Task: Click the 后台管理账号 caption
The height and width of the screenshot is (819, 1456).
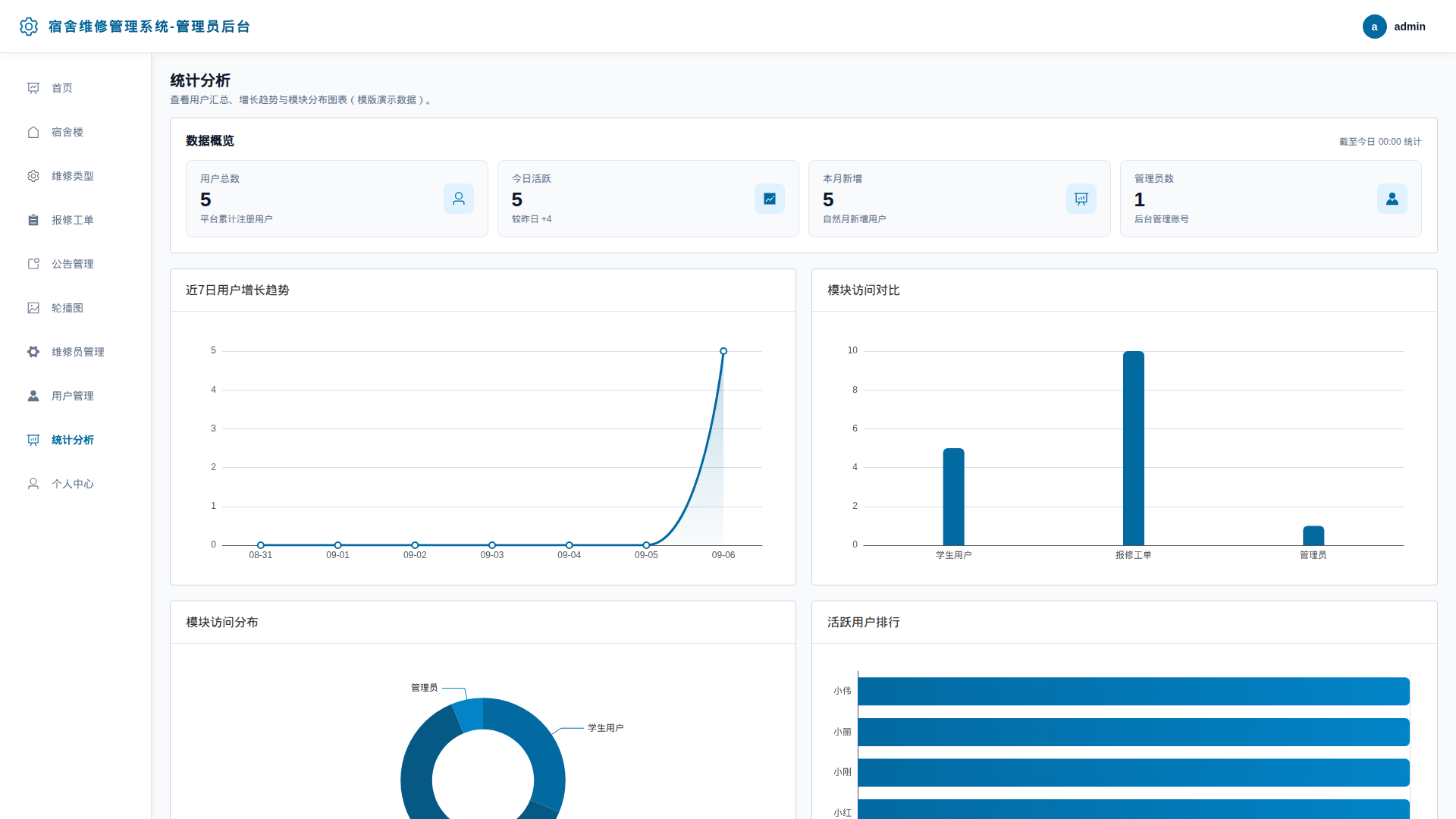Action: coord(1162,219)
